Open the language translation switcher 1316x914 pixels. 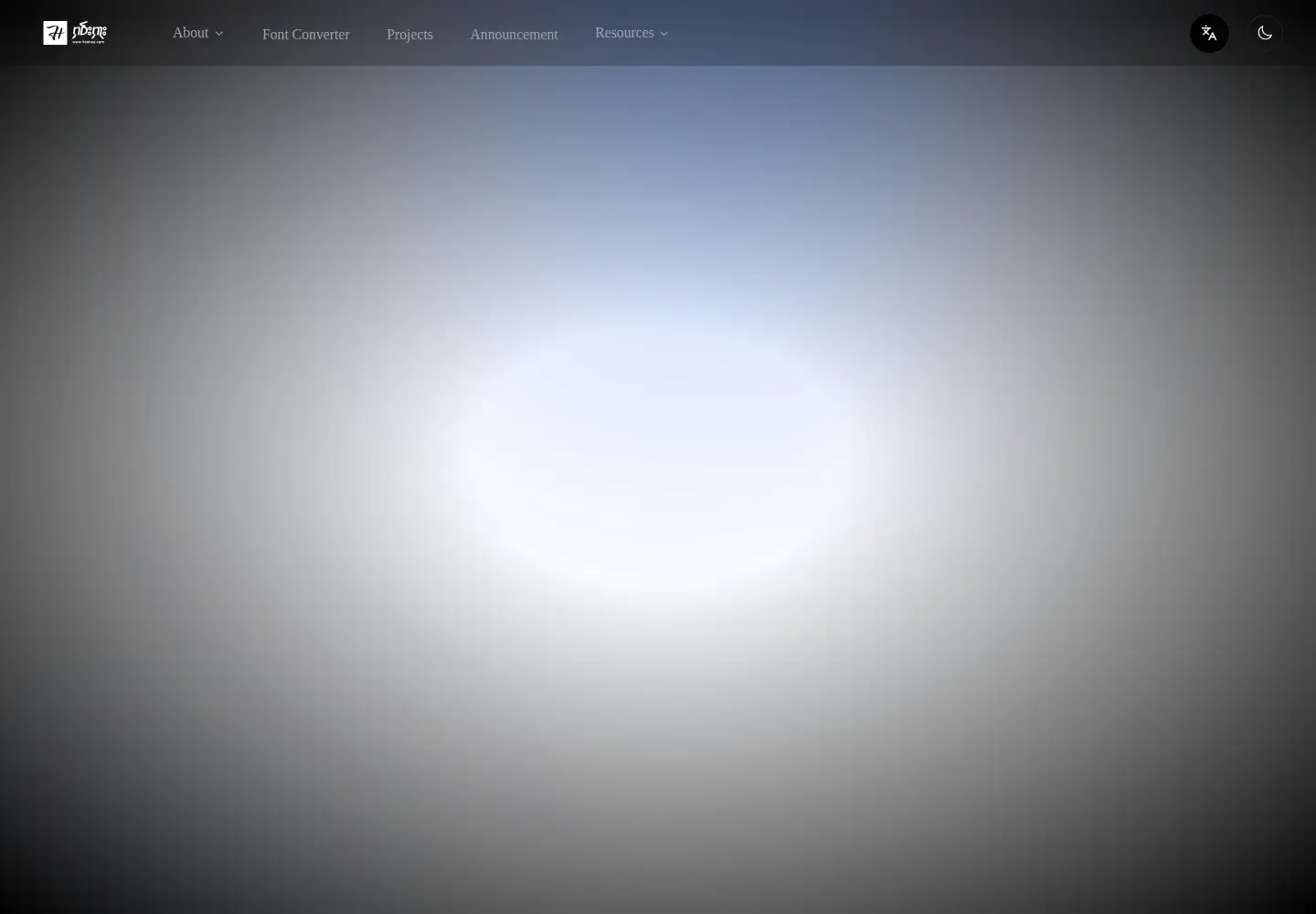point(1209,34)
